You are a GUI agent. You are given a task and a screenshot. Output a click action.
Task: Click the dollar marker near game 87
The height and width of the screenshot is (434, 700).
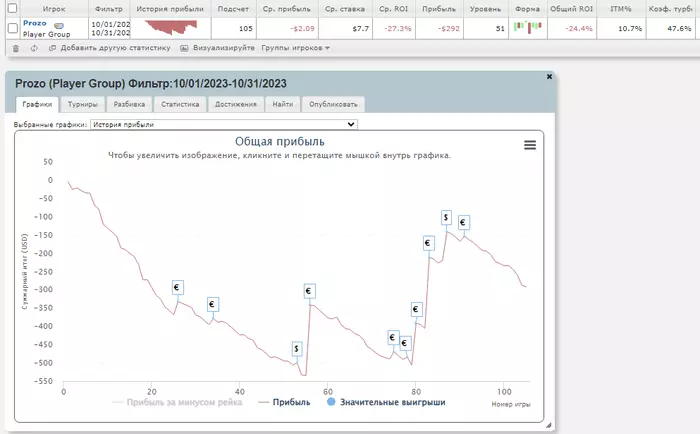(446, 217)
